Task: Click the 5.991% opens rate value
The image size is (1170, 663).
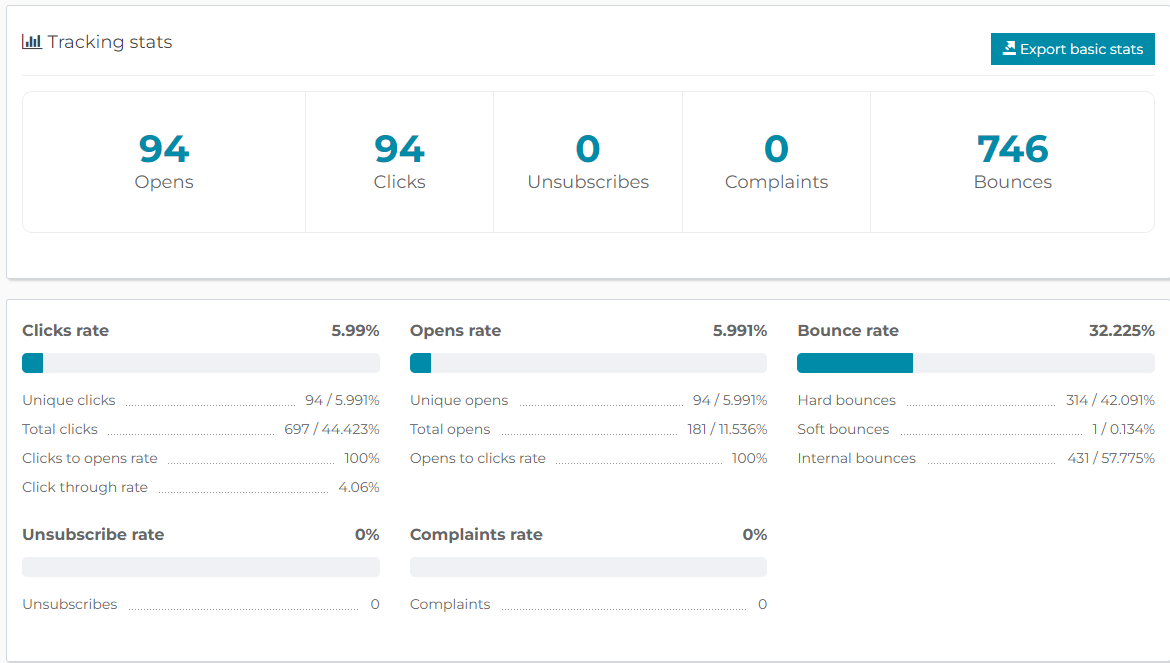Action: tap(739, 330)
